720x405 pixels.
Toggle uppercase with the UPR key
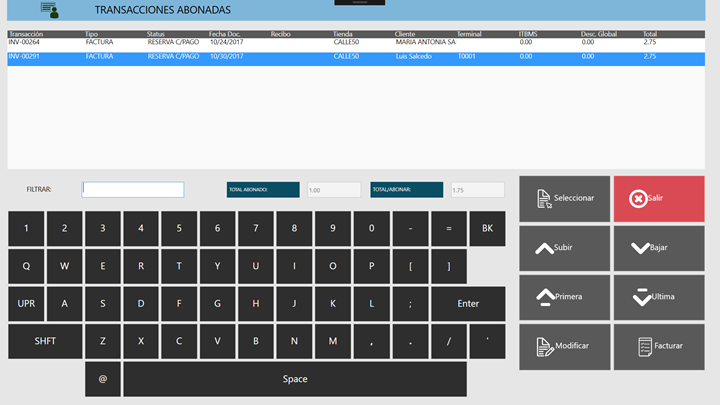[27, 303]
